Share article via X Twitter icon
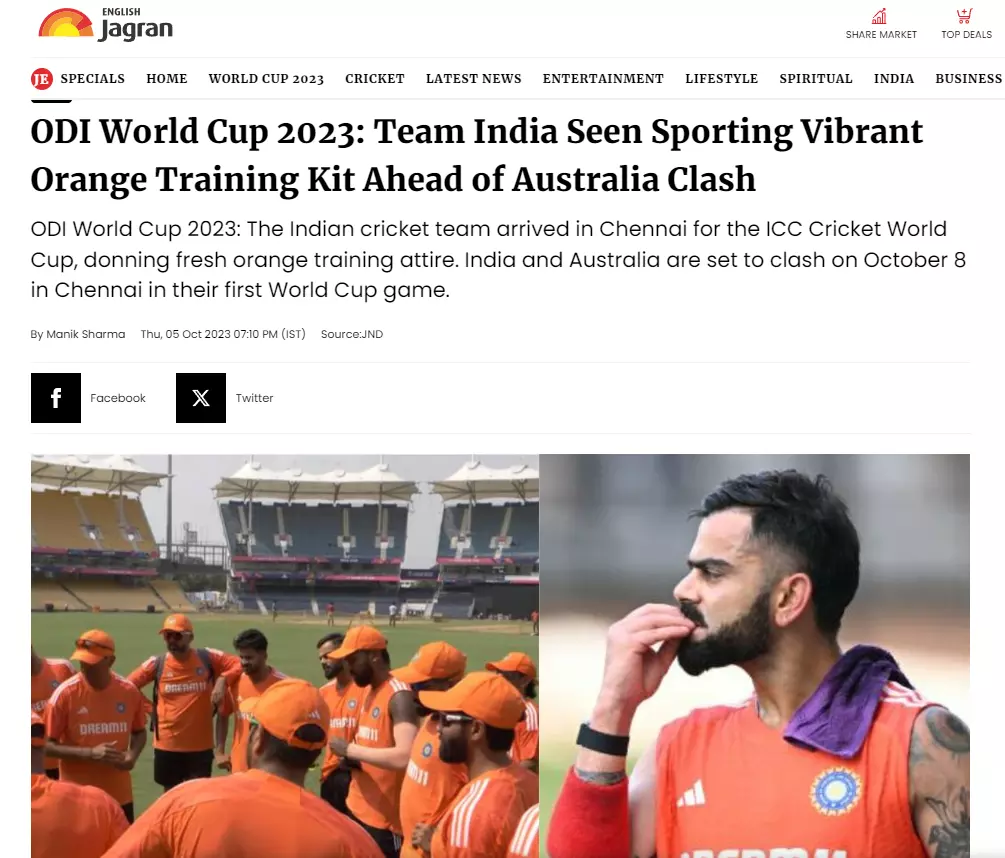This screenshot has width=1005, height=858. (x=201, y=398)
